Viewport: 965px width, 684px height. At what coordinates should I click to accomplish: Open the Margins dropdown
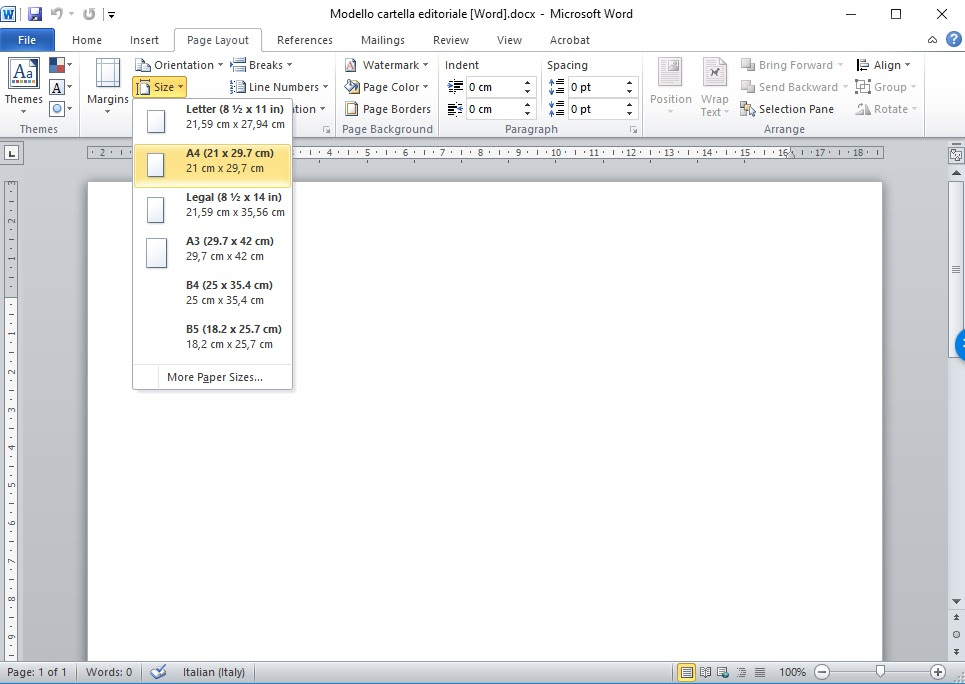click(108, 86)
